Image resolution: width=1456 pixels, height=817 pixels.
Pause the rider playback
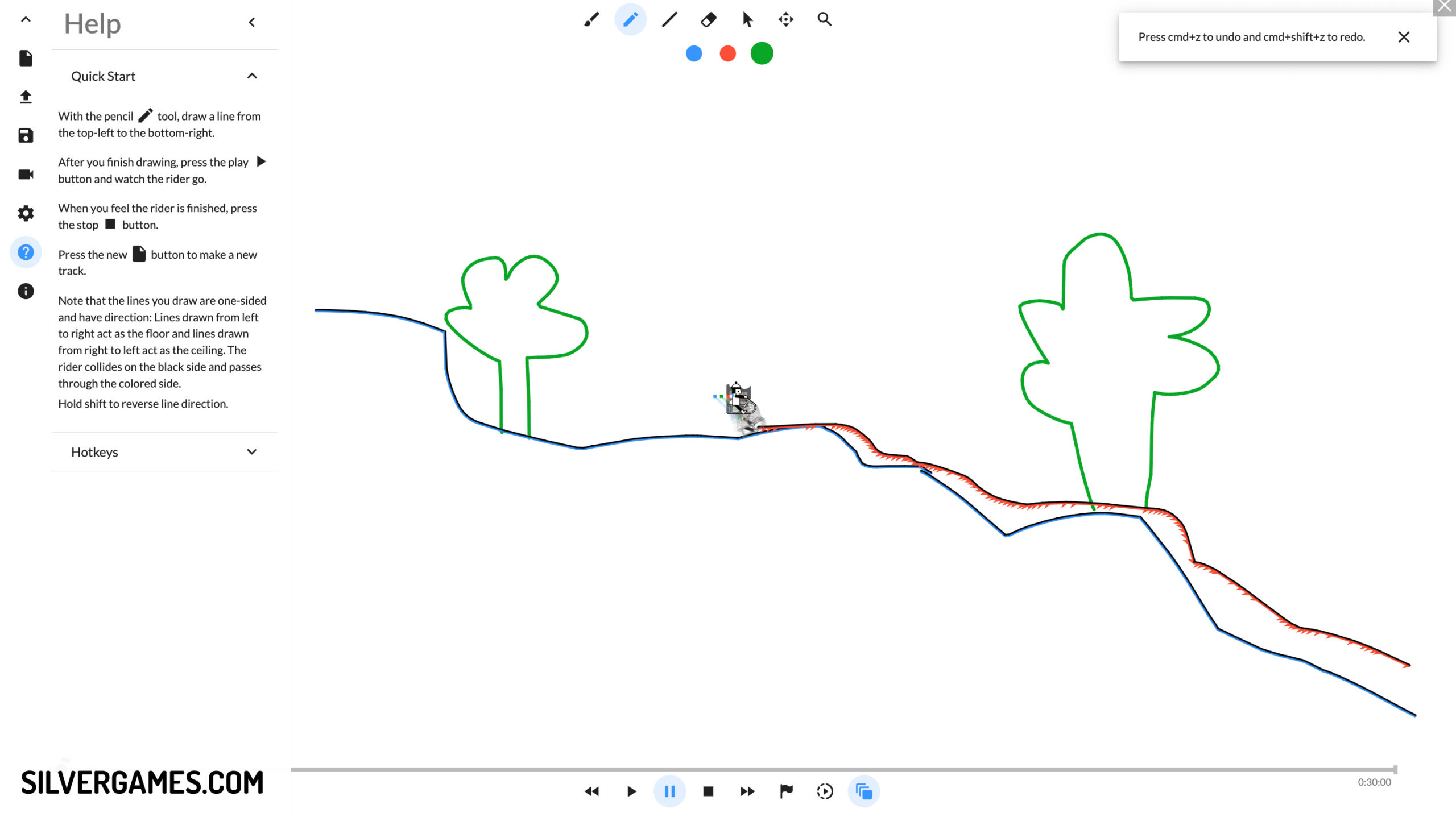coord(669,791)
